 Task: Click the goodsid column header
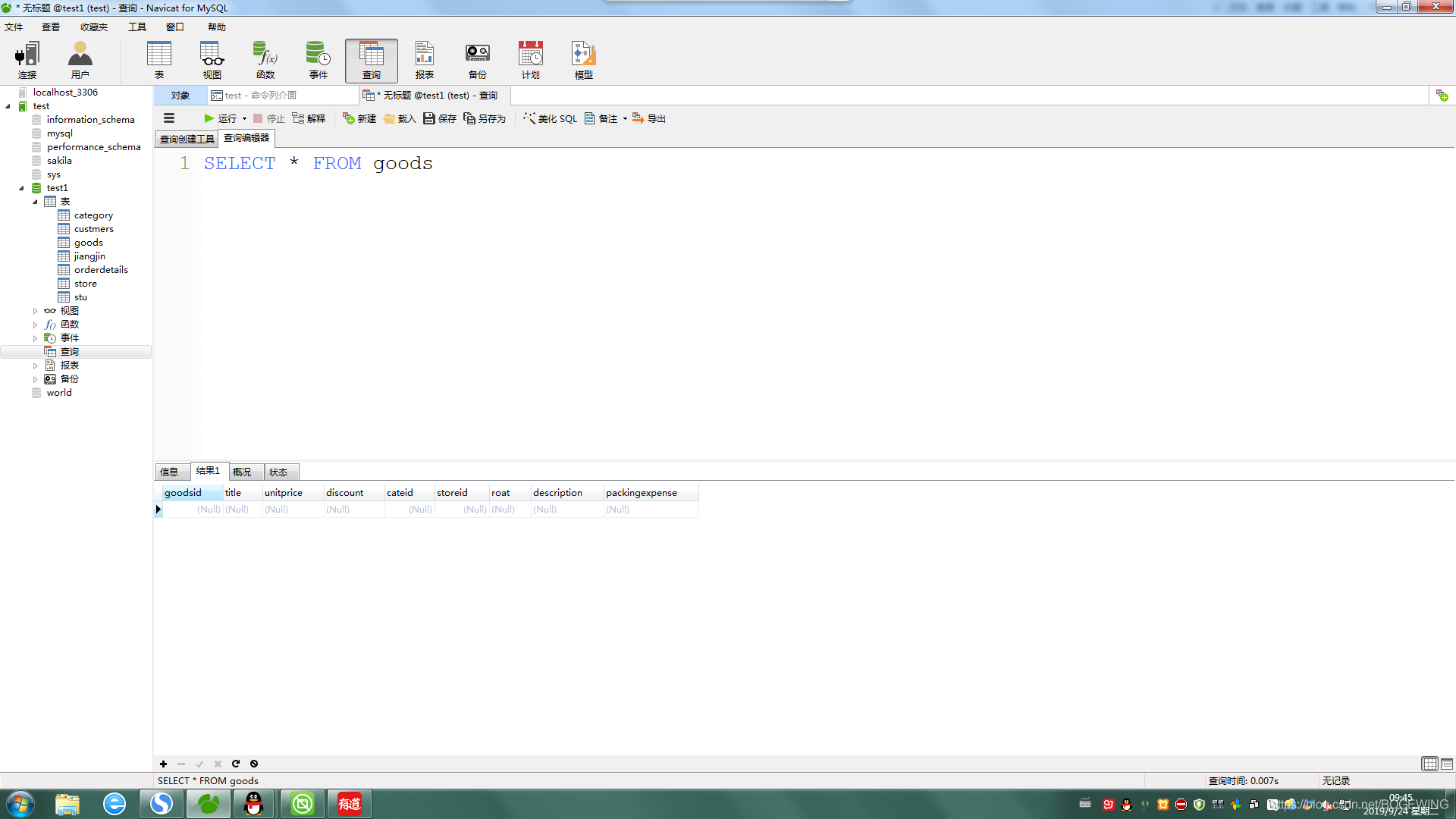(x=193, y=493)
